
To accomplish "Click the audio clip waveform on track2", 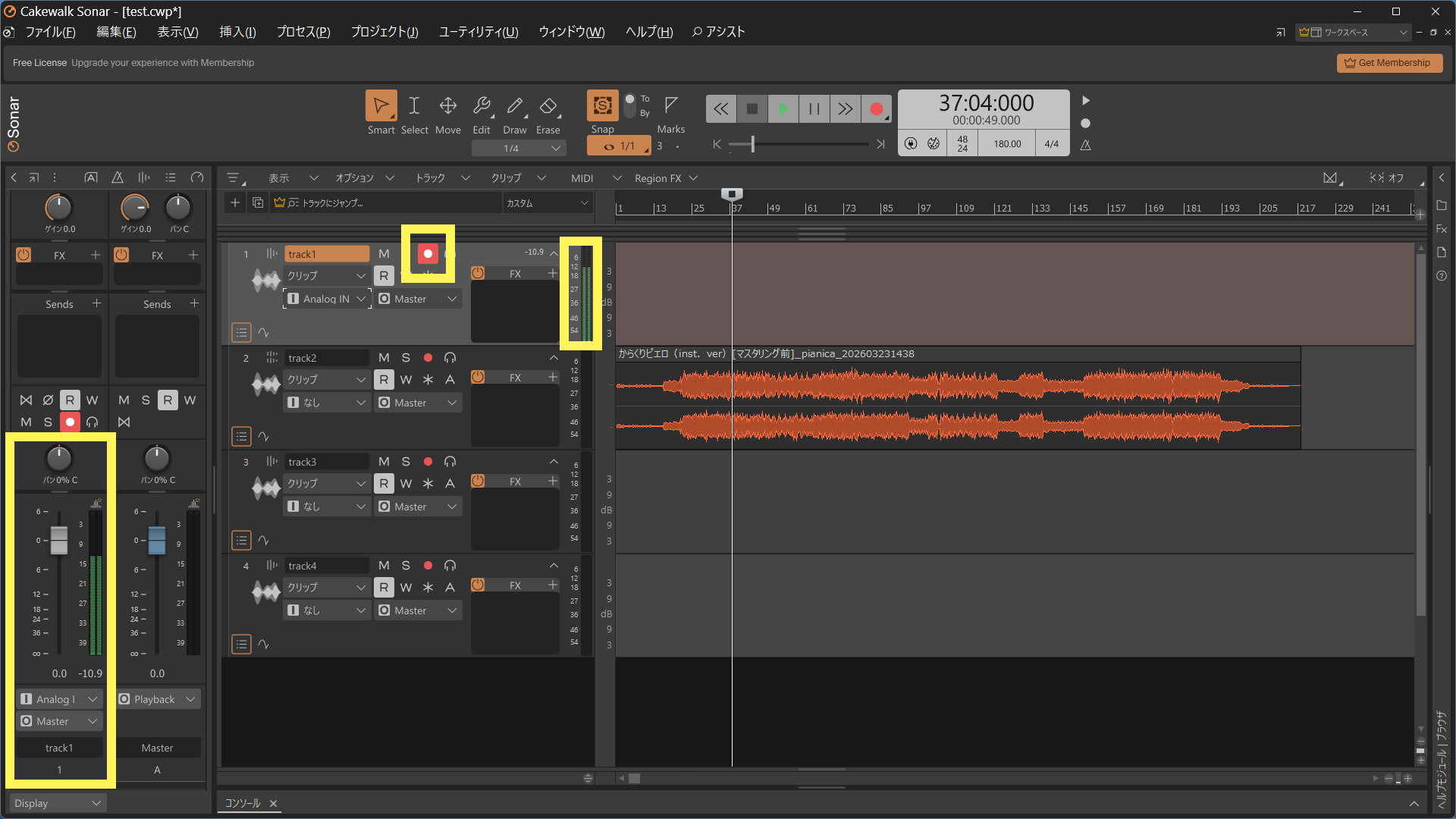I will coord(958,406).
